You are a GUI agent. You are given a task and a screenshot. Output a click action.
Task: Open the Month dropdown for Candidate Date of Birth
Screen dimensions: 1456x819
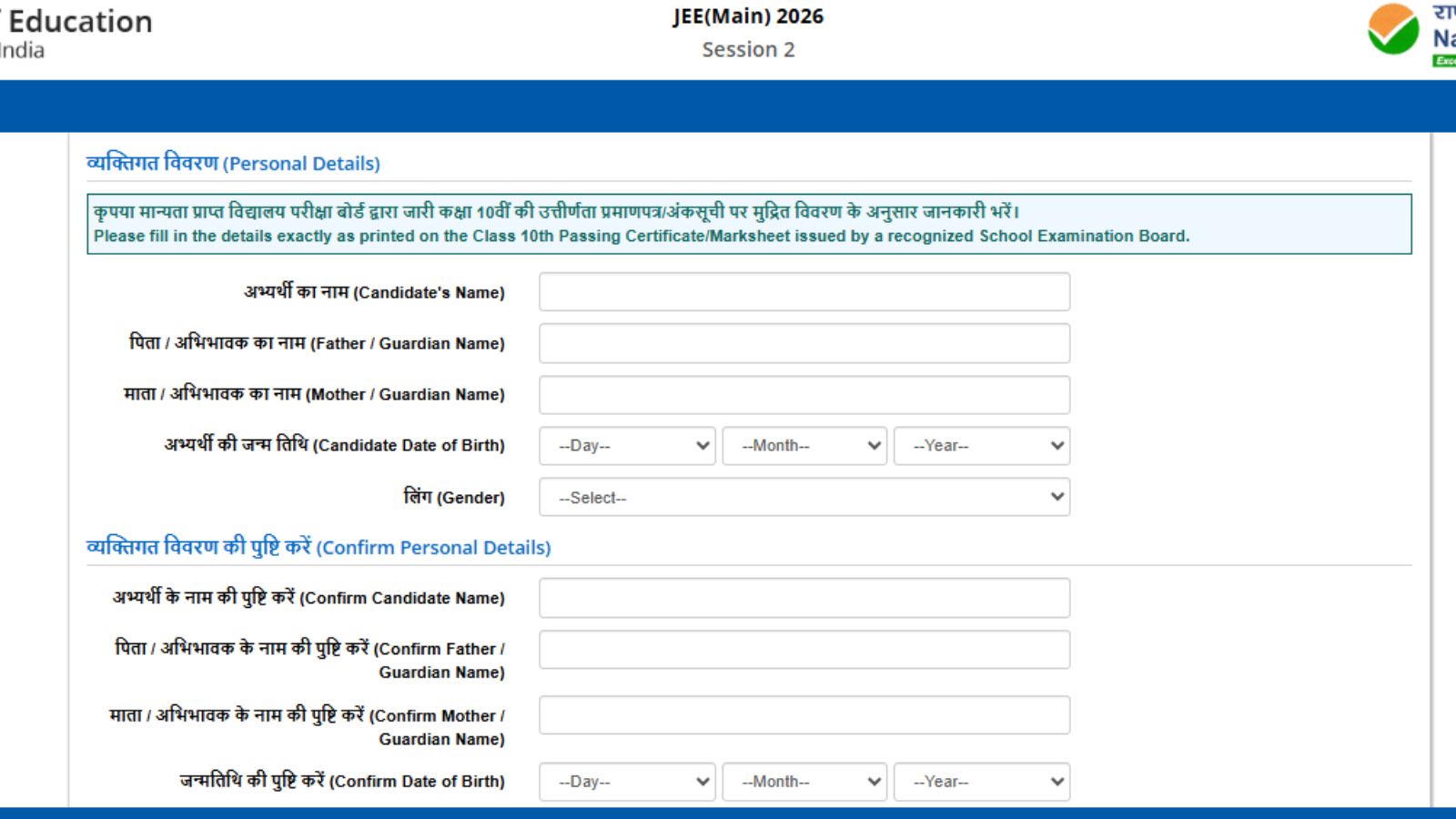point(804,446)
